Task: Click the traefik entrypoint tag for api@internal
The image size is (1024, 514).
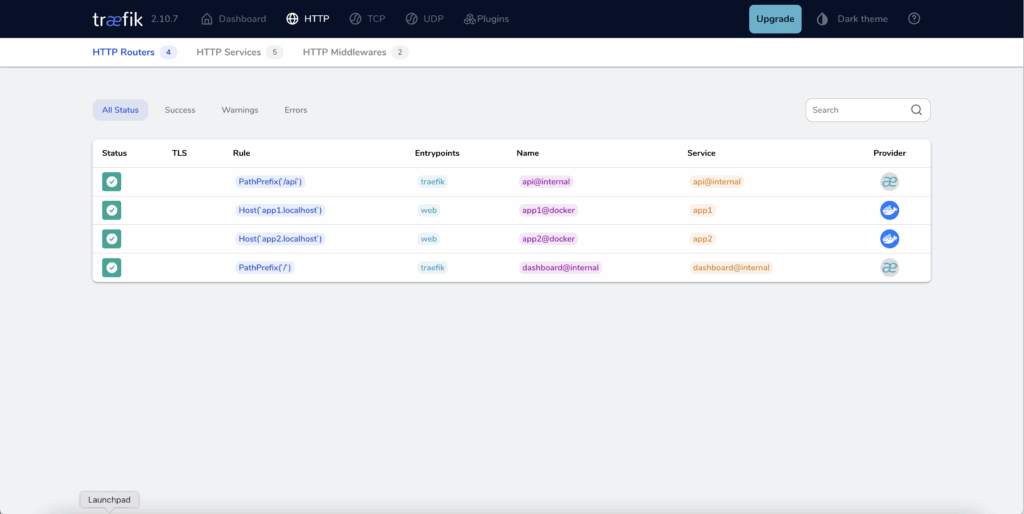Action: click(x=433, y=182)
